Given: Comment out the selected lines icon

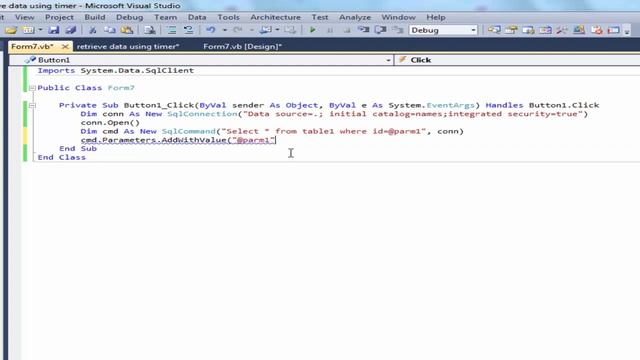Looking at the screenshot, I should pos(171,30).
